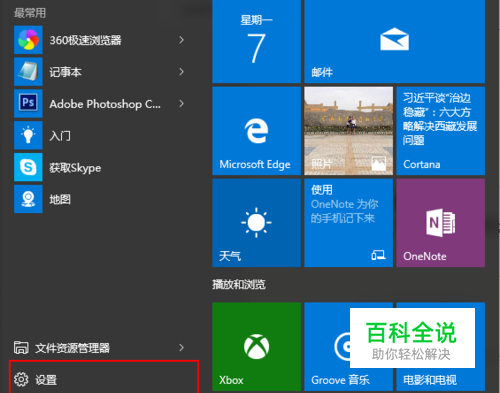Launch the green Xbox tile
500x393 pixels.
pos(256,347)
